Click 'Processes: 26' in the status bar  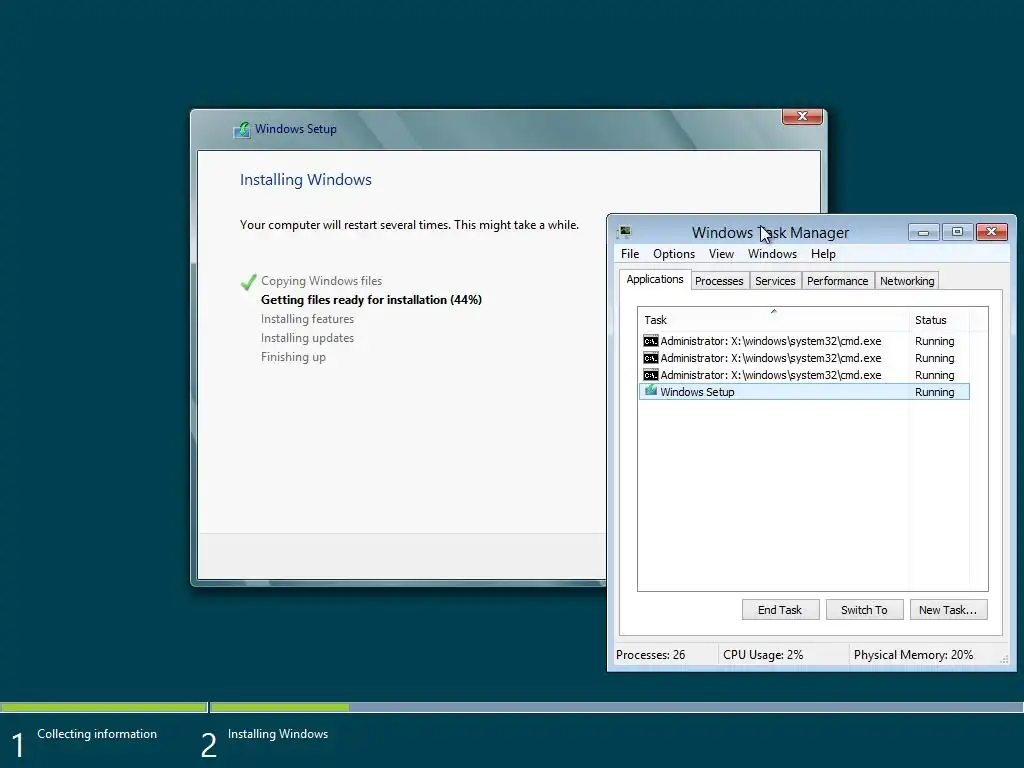click(x=650, y=655)
